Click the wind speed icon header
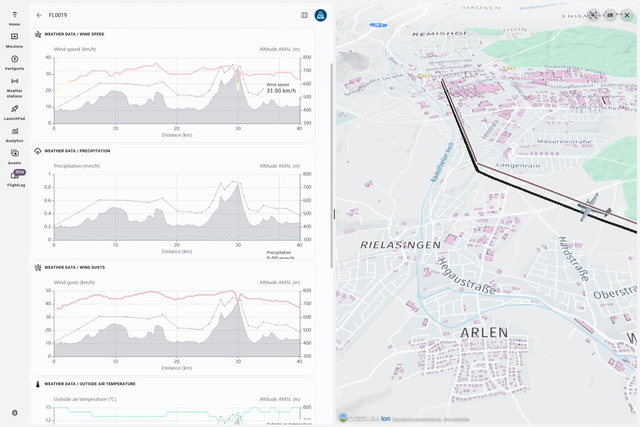 pyautogui.click(x=38, y=34)
